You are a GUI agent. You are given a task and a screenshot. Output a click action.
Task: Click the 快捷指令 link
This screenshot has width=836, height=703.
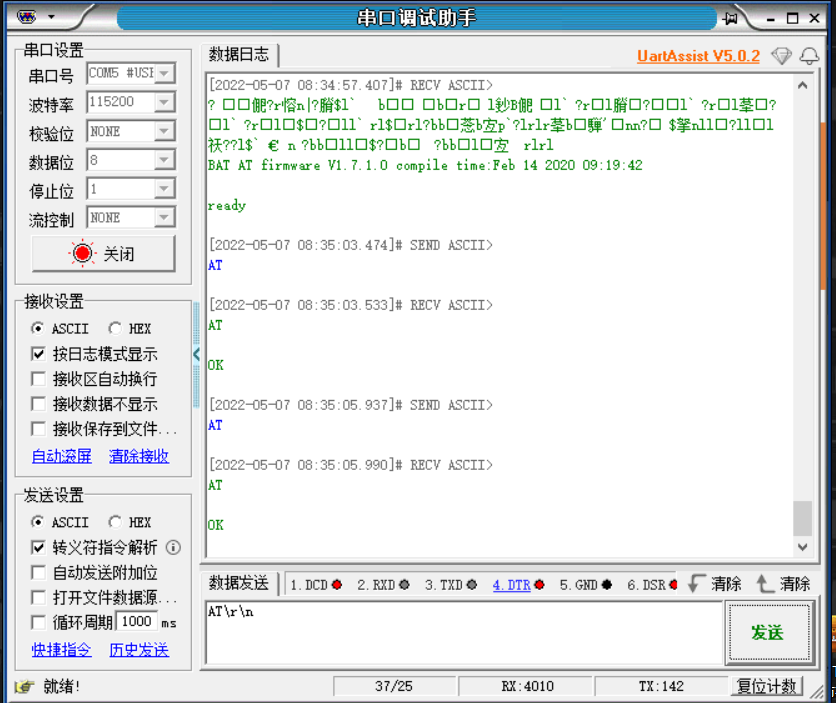tap(62, 649)
